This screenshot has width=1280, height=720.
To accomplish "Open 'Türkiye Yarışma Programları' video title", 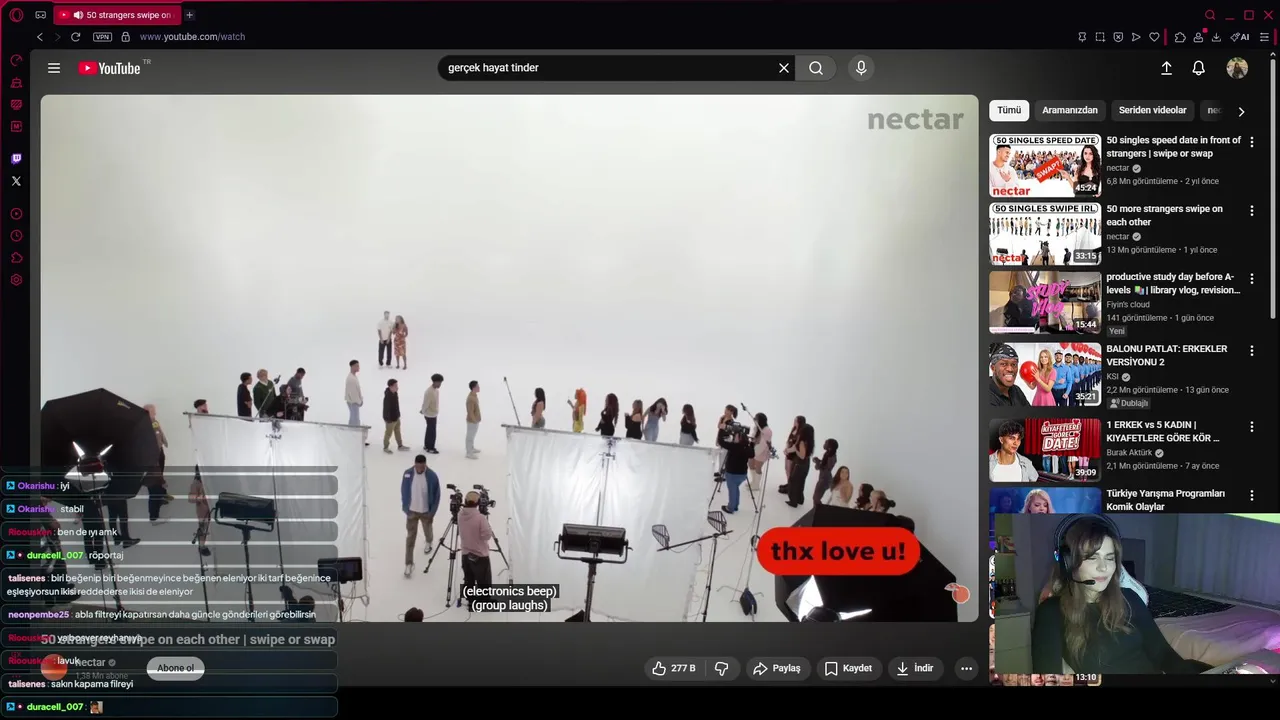I will point(1165,500).
